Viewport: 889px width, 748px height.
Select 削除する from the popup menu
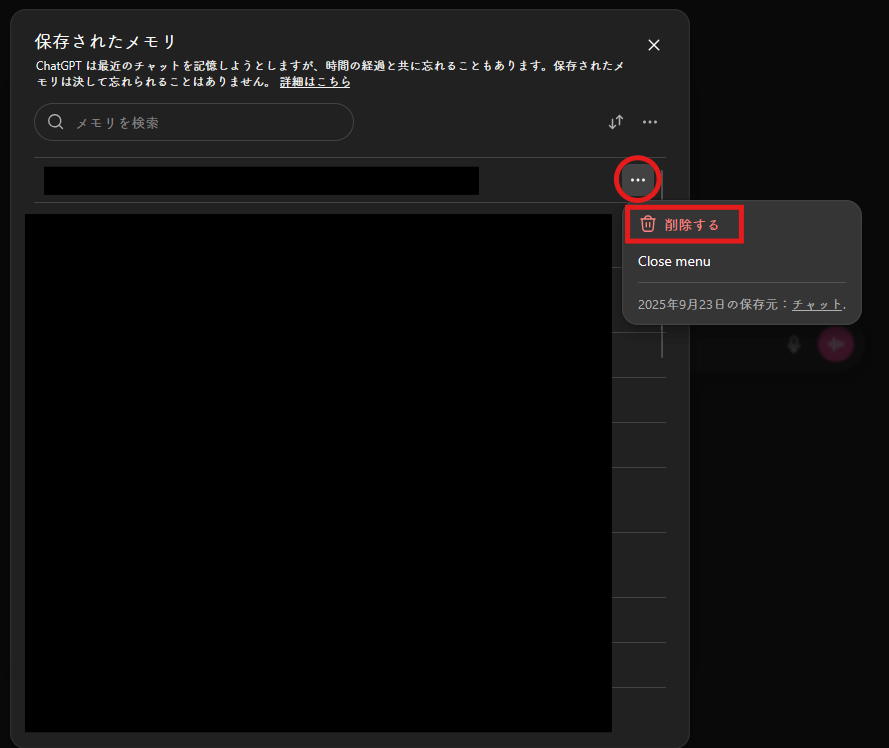click(691, 225)
